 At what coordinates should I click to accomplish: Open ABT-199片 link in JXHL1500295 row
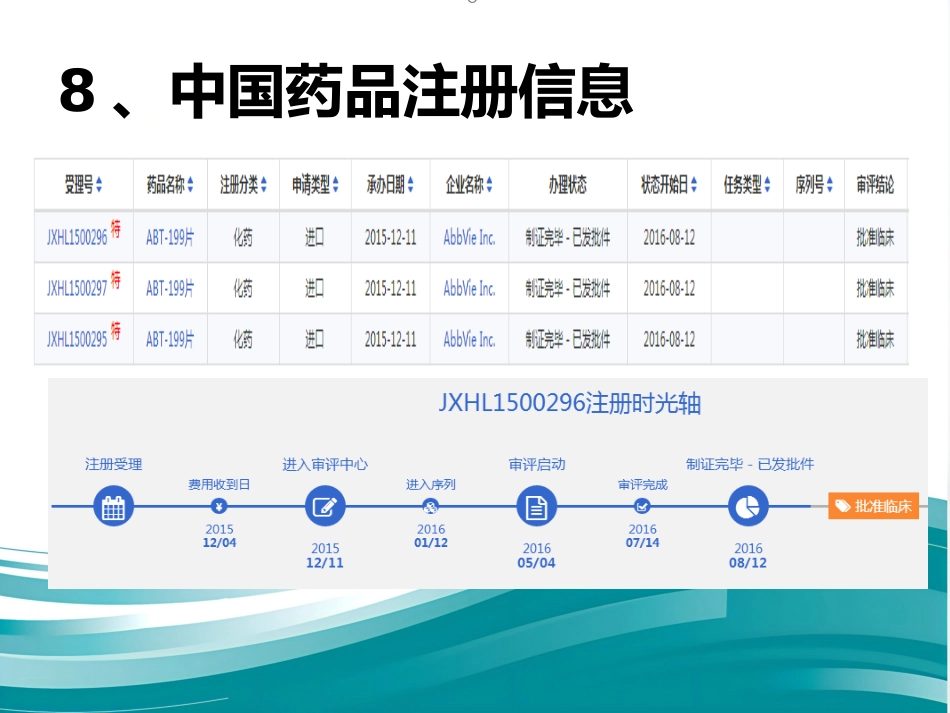(170, 339)
